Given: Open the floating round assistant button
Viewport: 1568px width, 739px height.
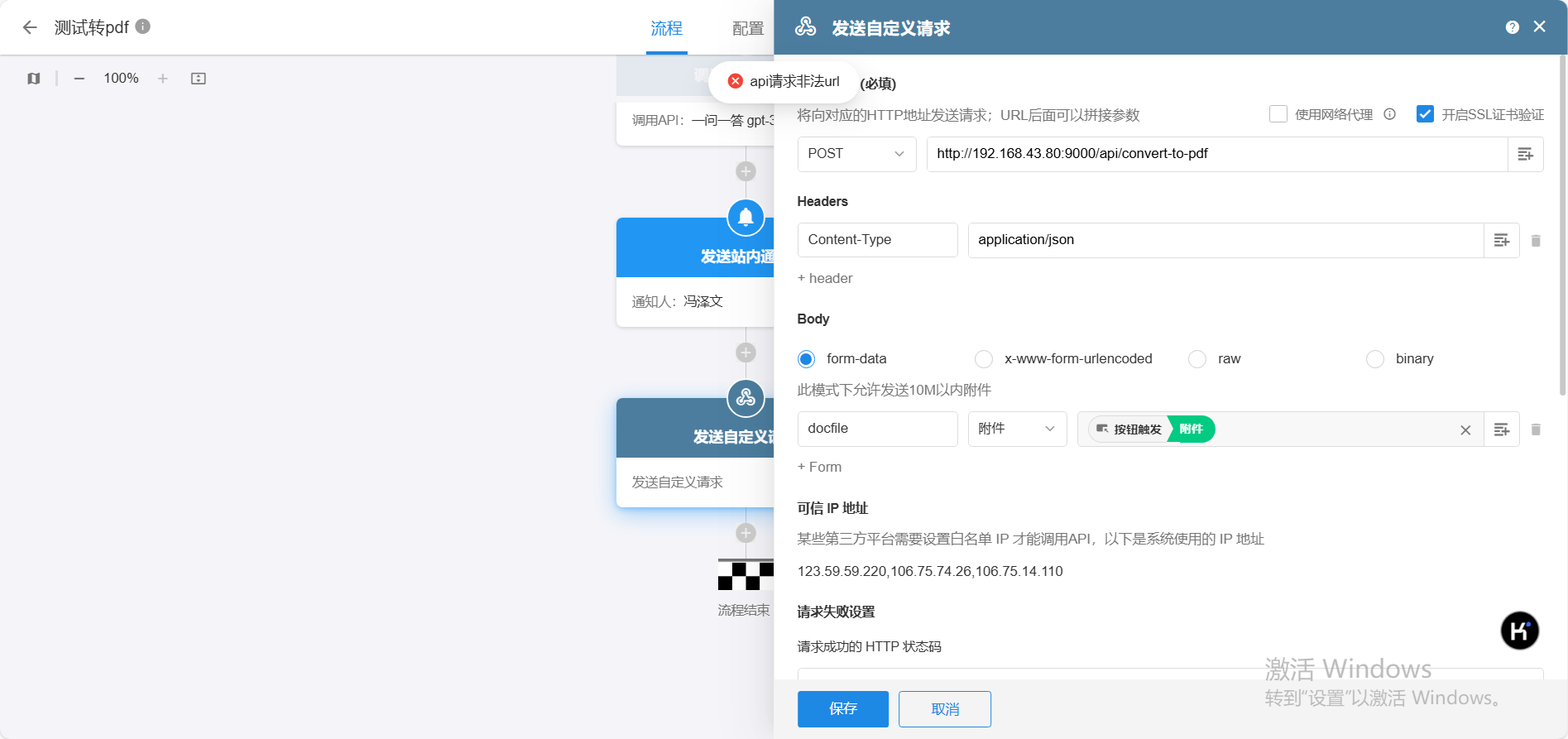Looking at the screenshot, I should [1519, 631].
